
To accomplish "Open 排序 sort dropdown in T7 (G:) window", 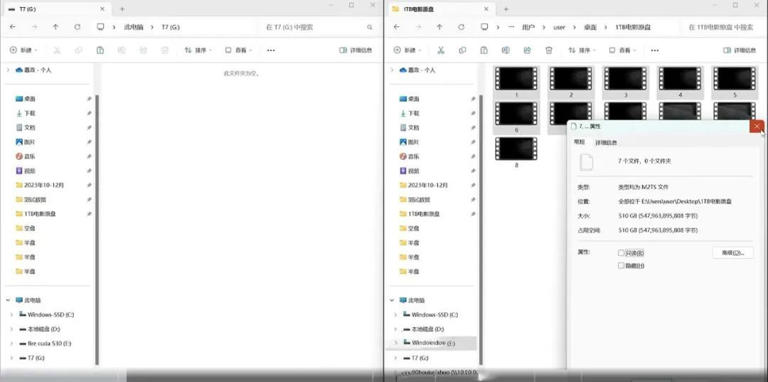I will (198, 50).
